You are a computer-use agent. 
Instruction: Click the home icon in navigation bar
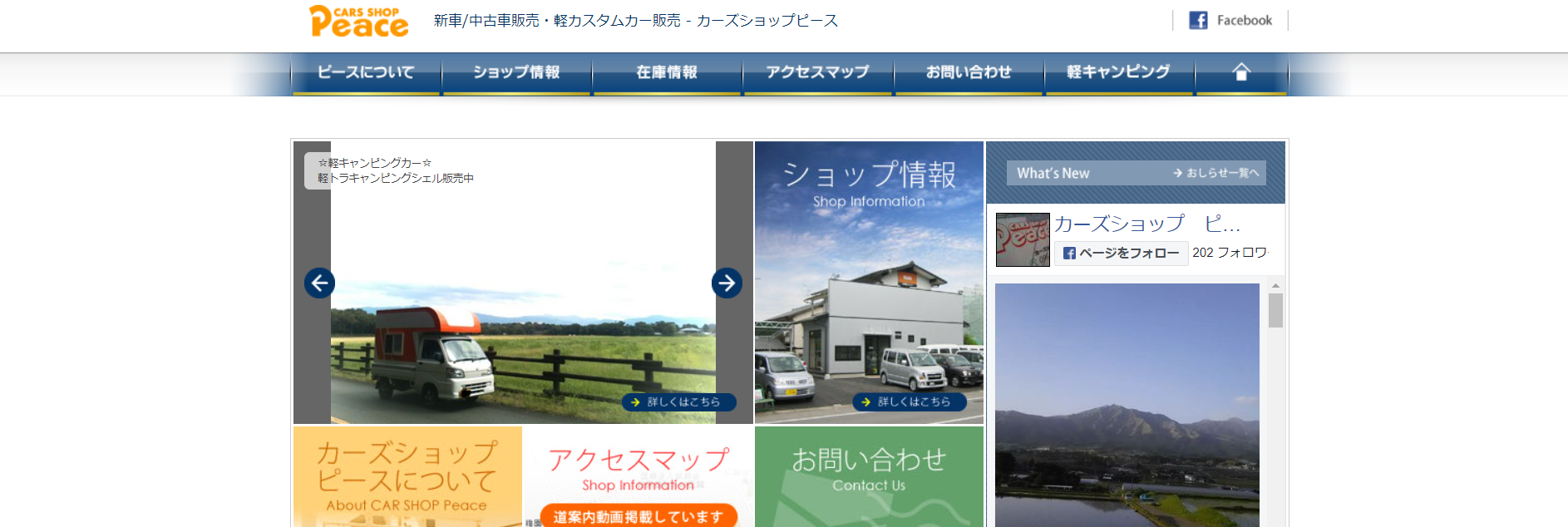point(1241,72)
